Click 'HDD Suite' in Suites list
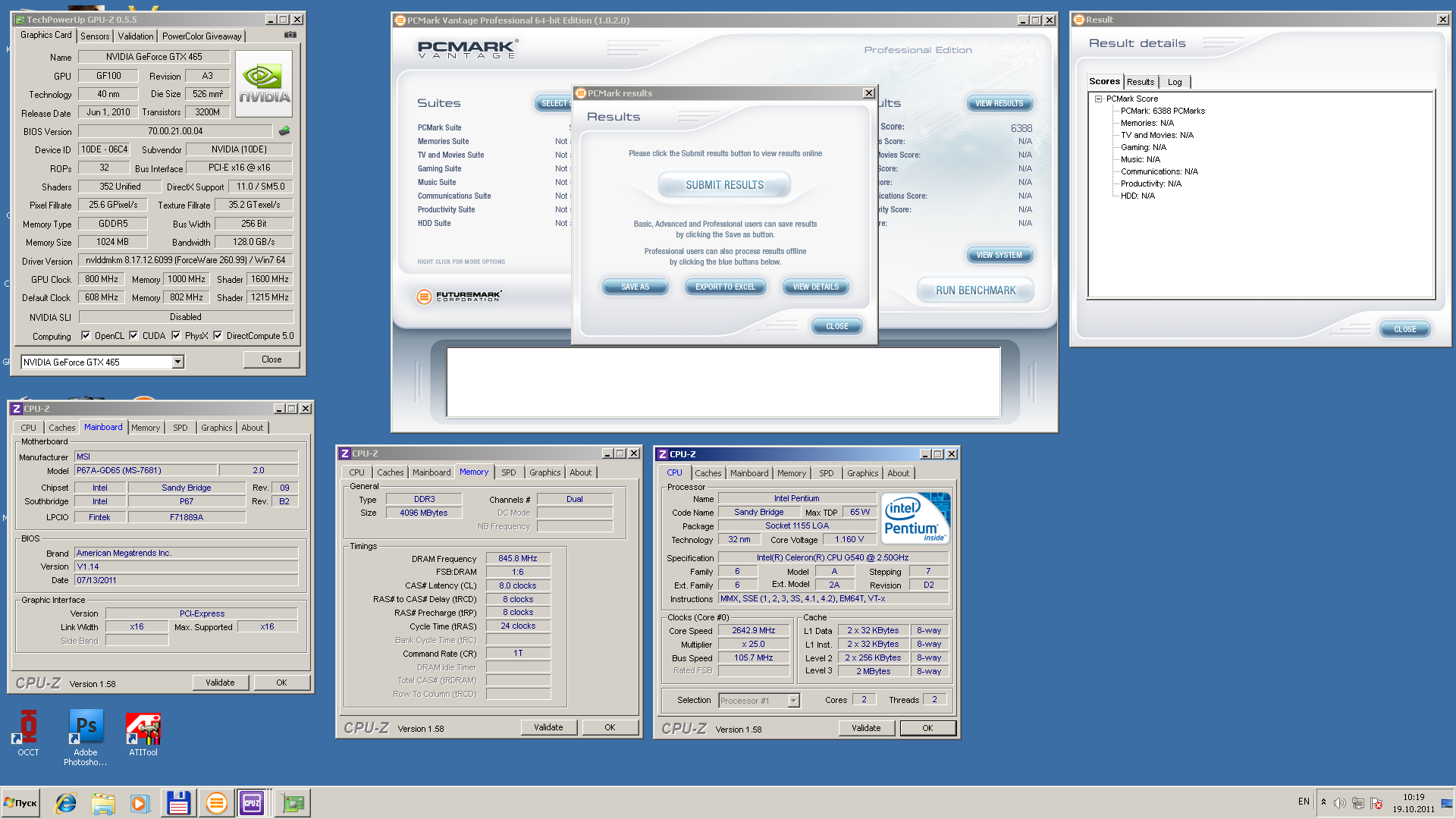Viewport: 1456px width, 819px height. pos(434,223)
